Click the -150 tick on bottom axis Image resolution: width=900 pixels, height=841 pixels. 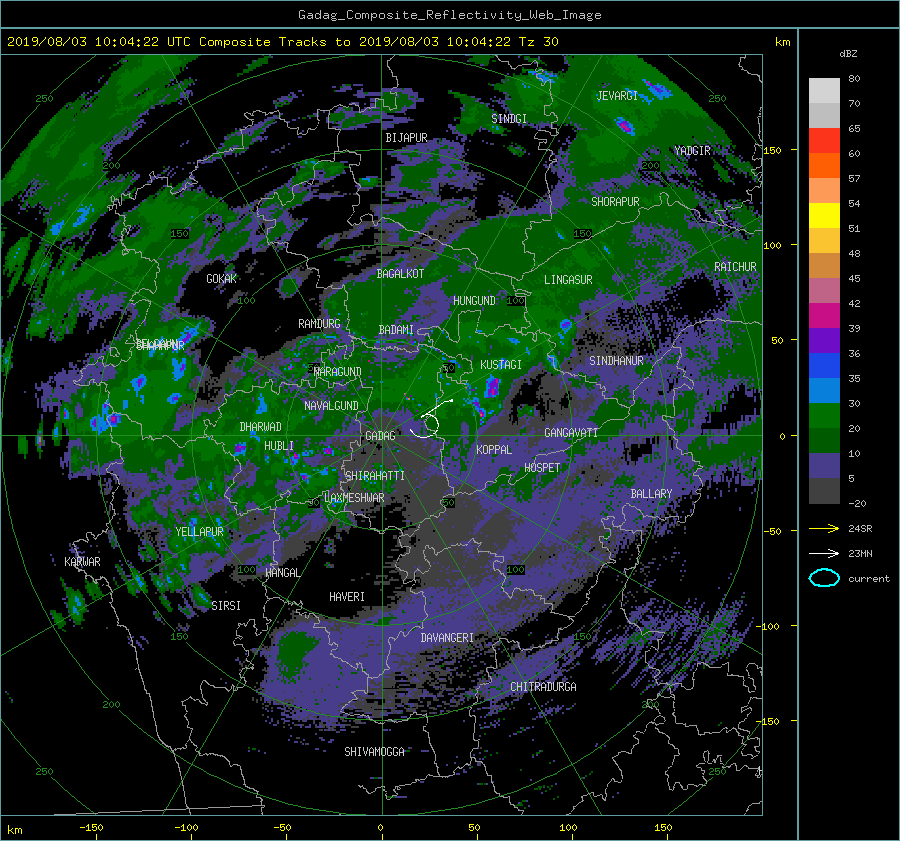click(91, 828)
